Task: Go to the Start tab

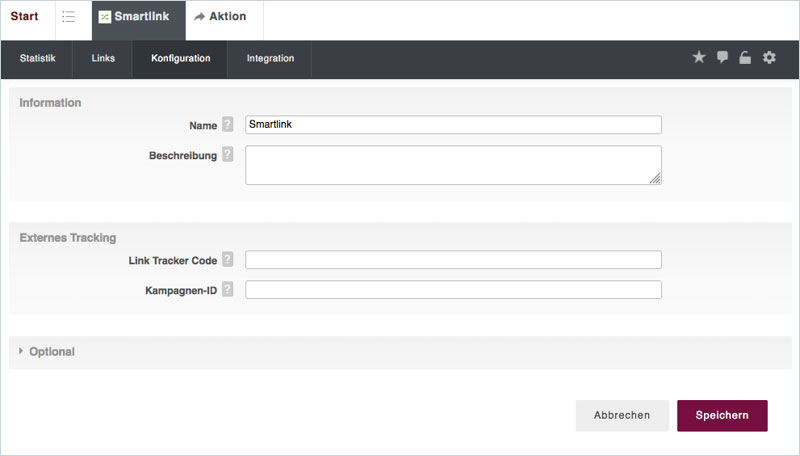Action: (x=24, y=17)
